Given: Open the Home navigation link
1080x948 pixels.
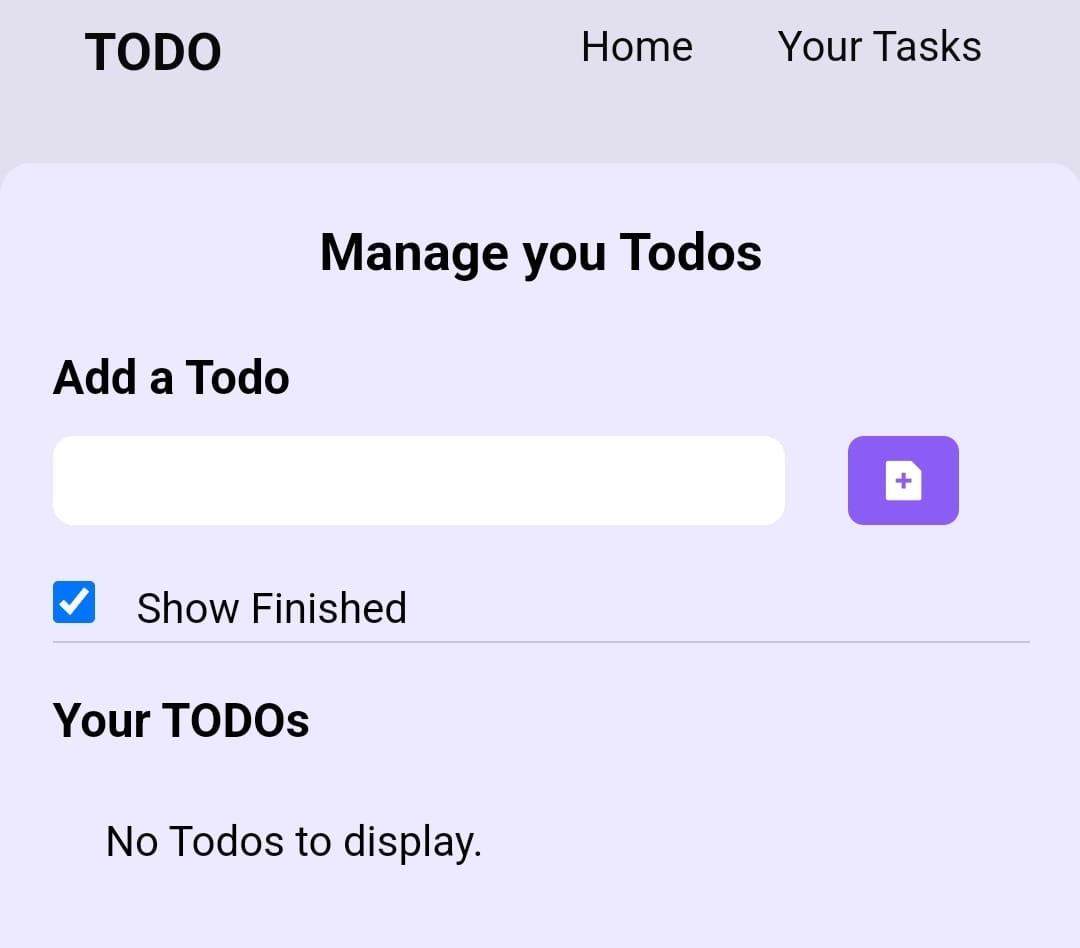Looking at the screenshot, I should pyautogui.click(x=637, y=47).
